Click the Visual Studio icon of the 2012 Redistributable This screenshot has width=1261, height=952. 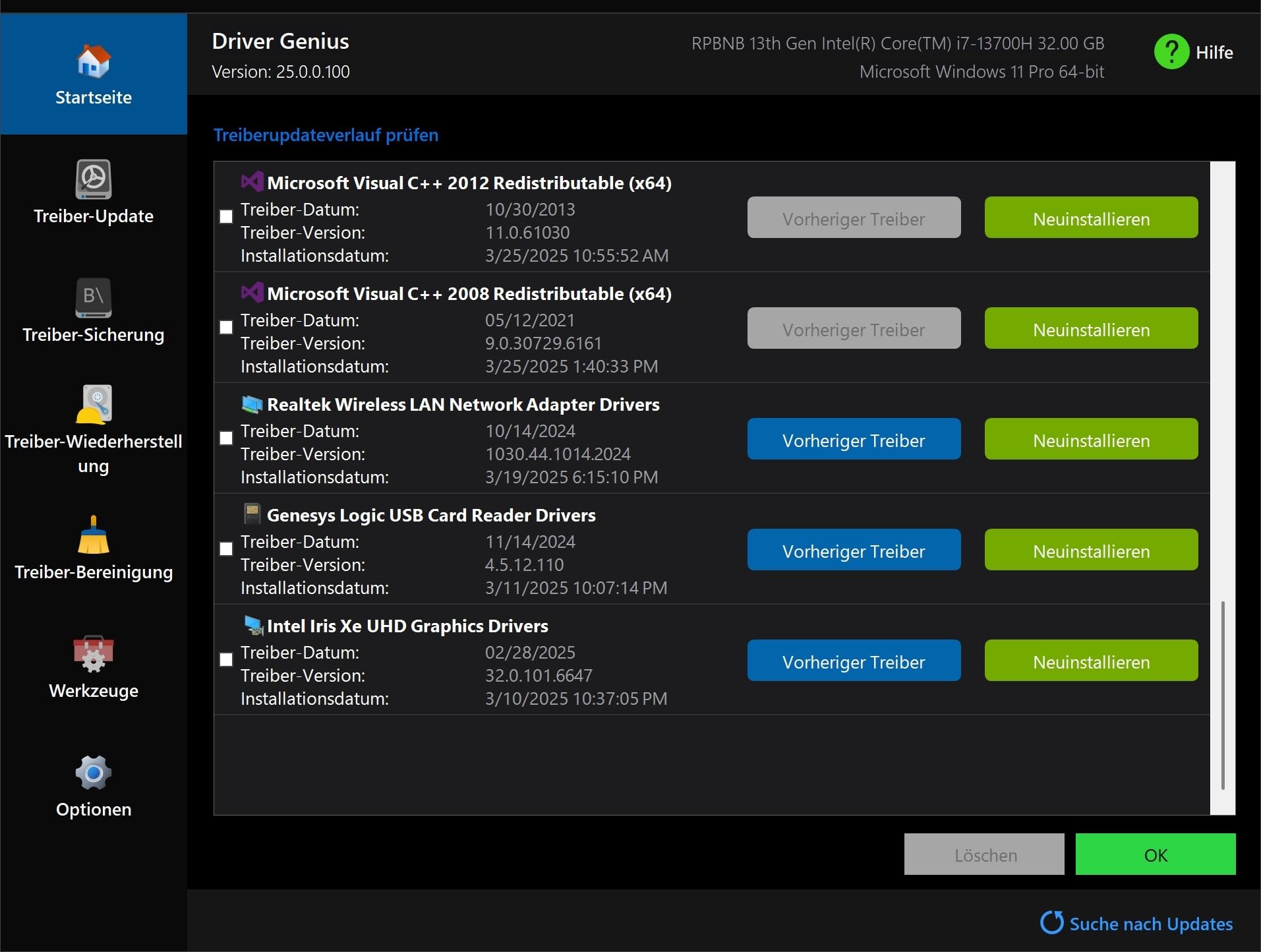tap(252, 182)
